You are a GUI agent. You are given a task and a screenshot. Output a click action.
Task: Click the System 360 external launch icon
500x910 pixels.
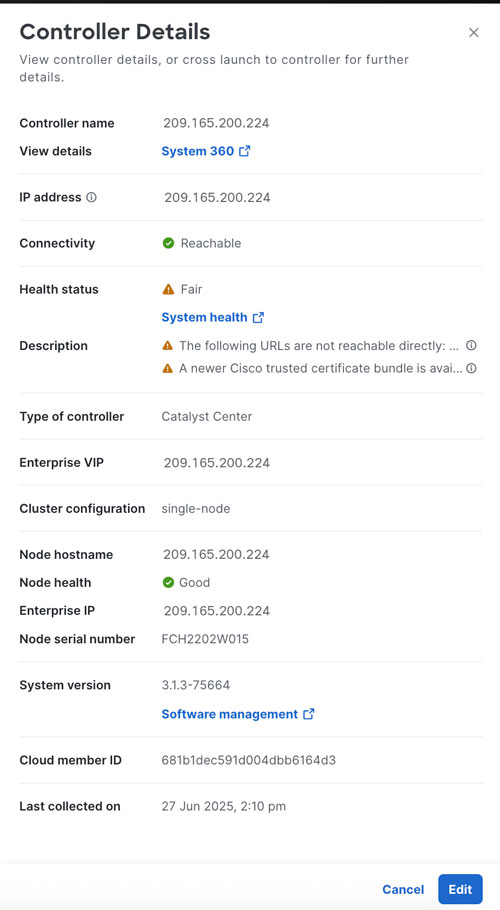pyautogui.click(x=245, y=151)
